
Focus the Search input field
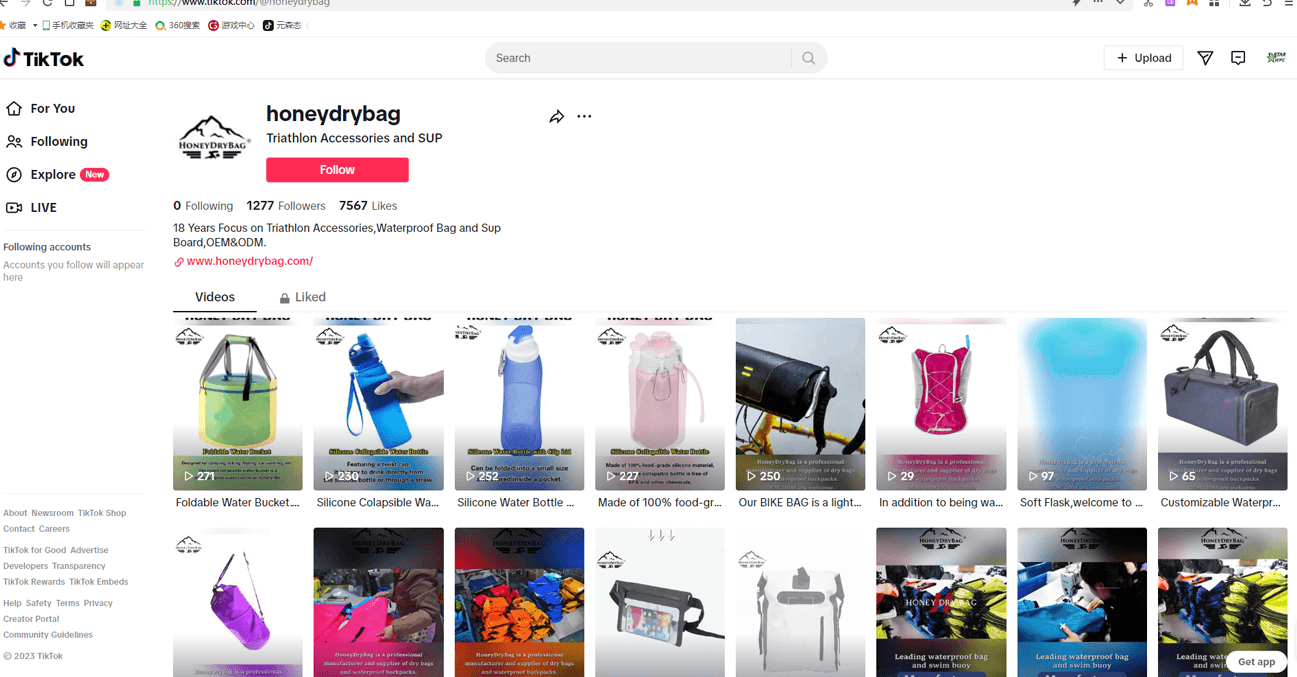point(639,58)
